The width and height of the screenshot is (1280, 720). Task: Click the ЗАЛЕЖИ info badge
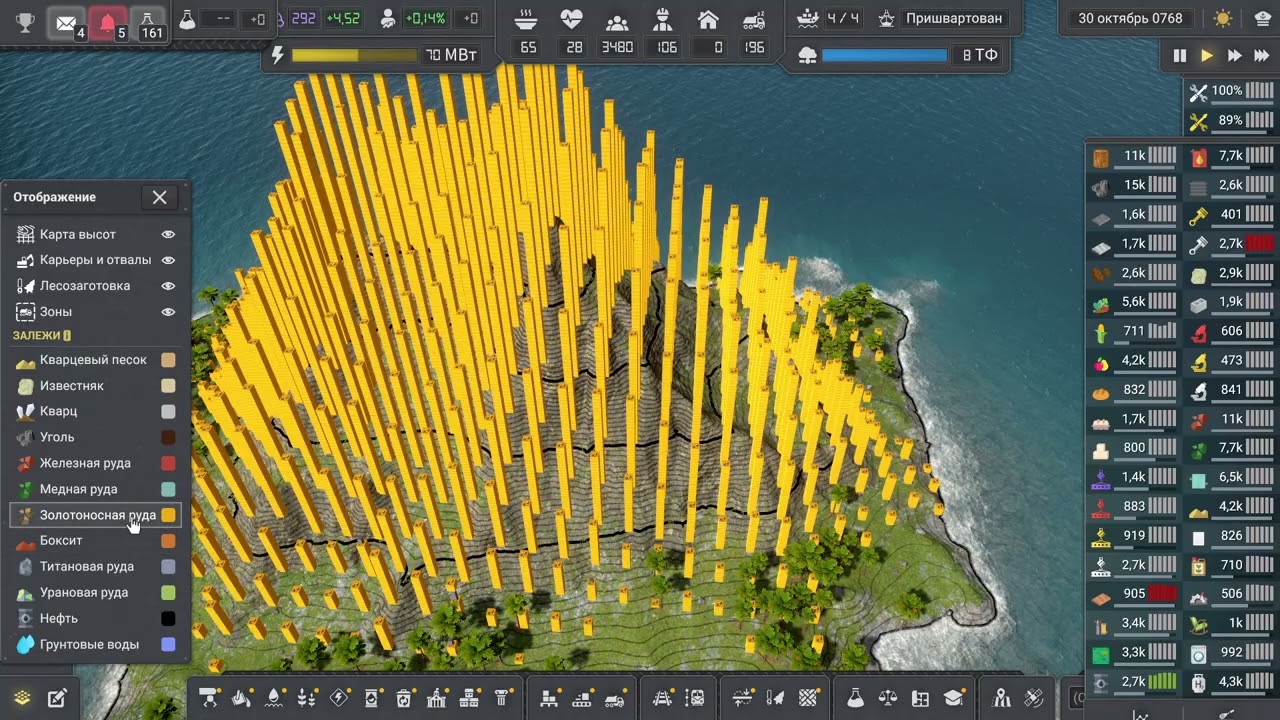click(x=67, y=336)
